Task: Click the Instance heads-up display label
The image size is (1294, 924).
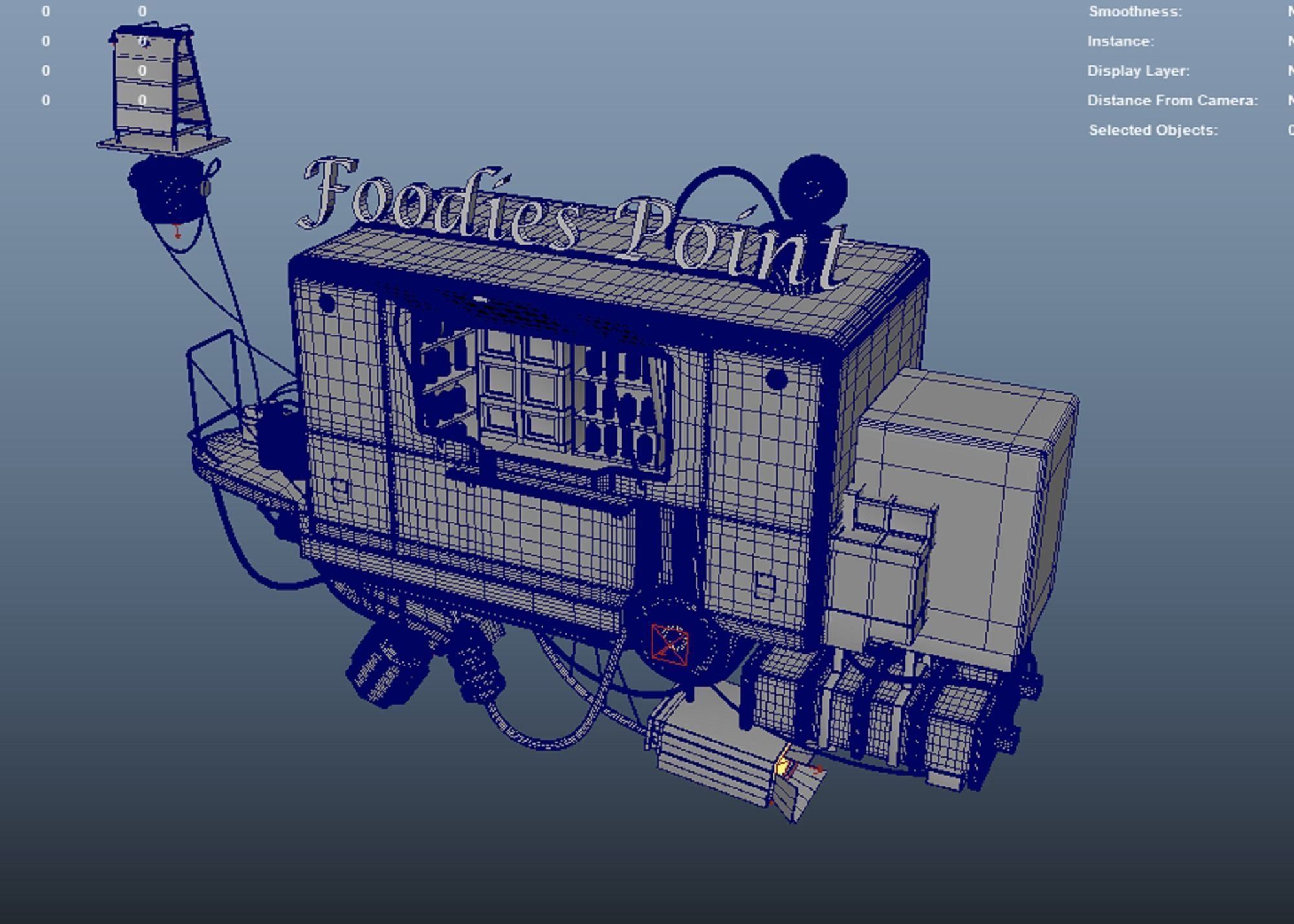Action: point(1120,41)
